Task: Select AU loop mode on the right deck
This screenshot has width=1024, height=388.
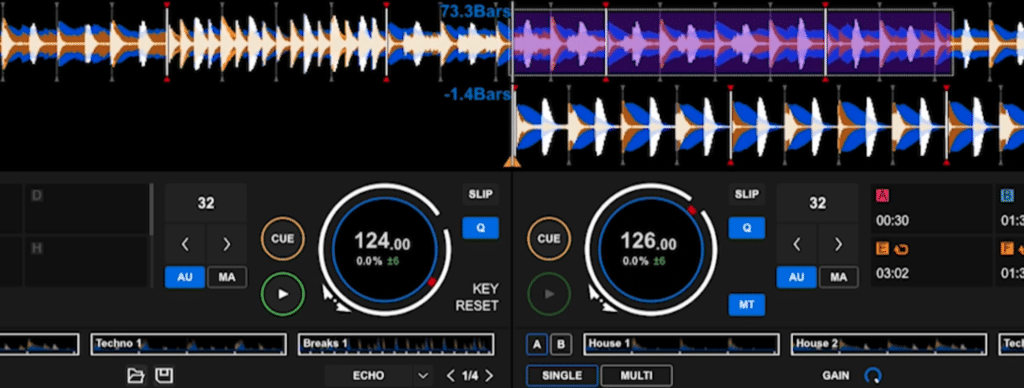Action: 797,277
